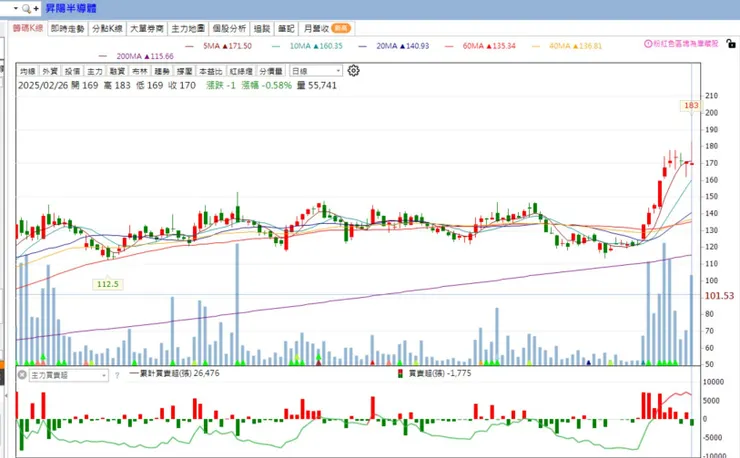Go to the 筆記 tab

coord(286,29)
